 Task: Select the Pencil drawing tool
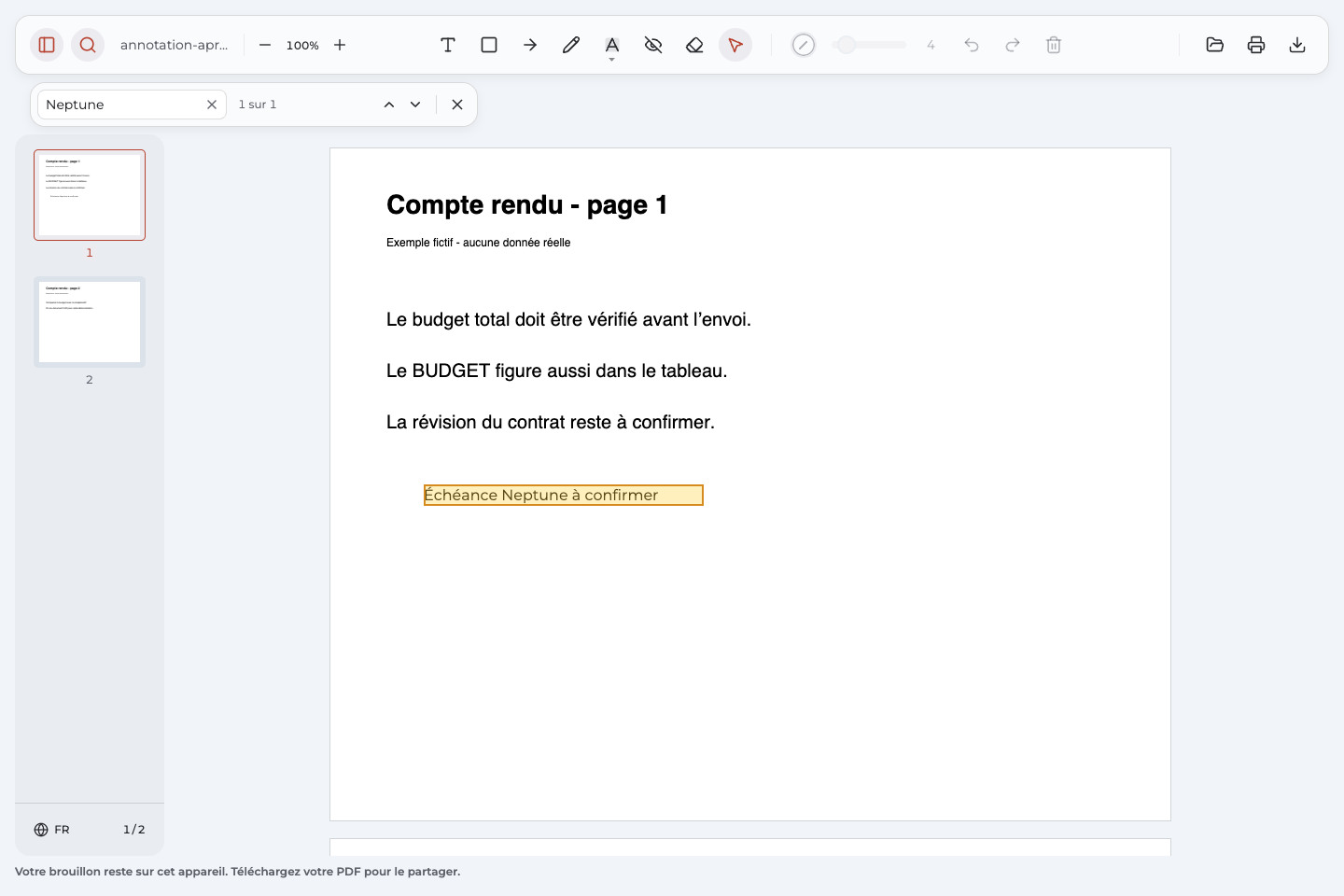pos(571,45)
